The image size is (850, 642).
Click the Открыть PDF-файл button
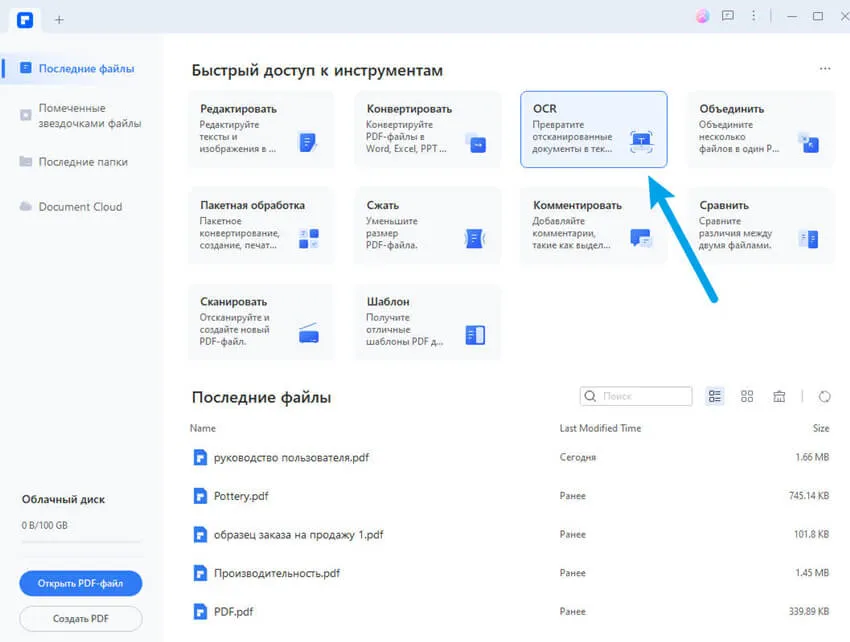point(80,583)
